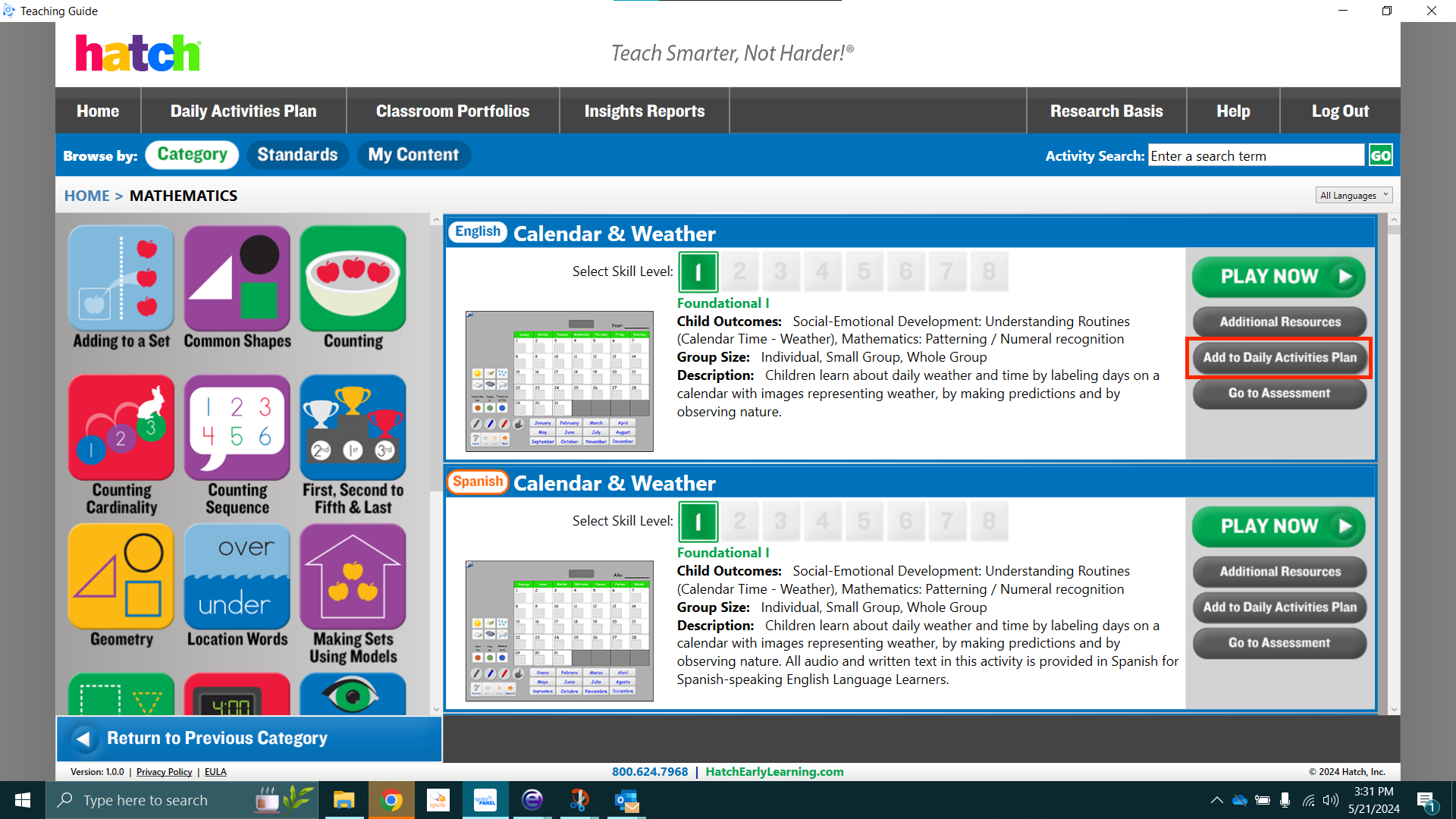Open Google Chrome from taskbar

tap(391, 800)
